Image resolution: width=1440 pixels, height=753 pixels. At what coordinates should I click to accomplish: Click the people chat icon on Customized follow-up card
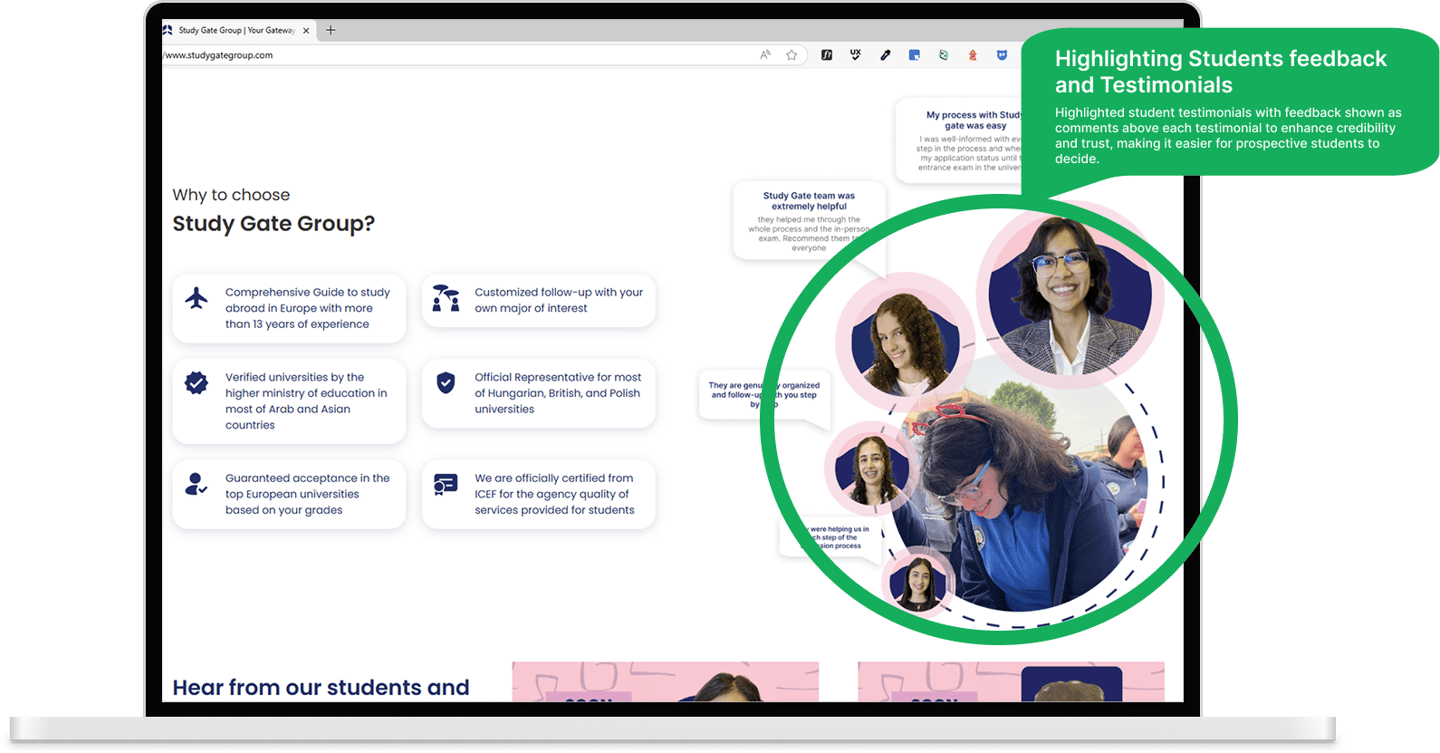pos(446,298)
